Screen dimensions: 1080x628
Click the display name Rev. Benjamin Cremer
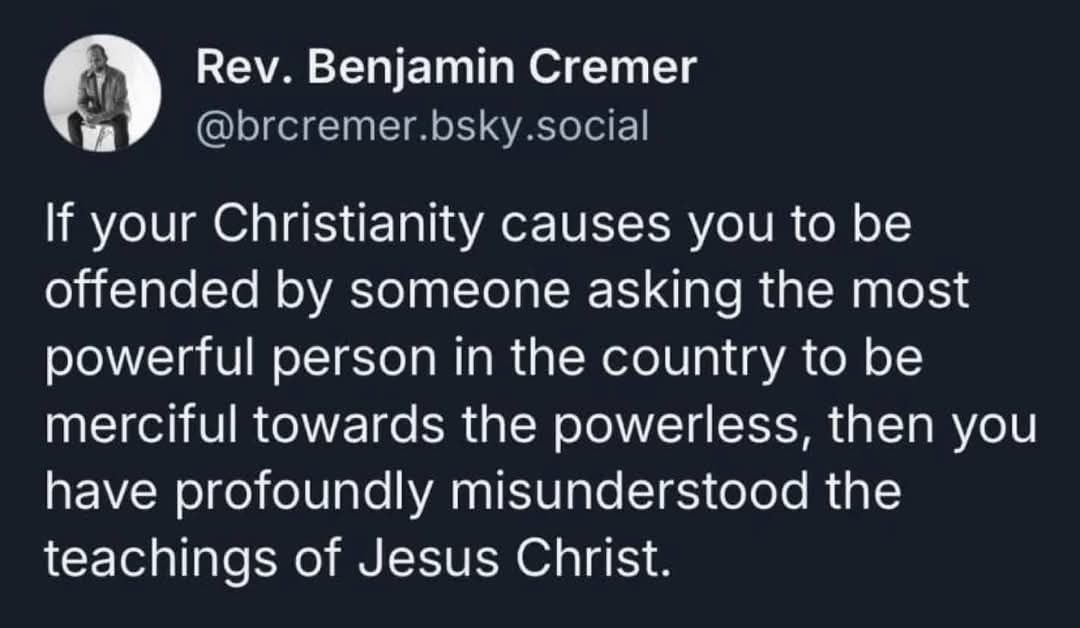[x=446, y=68]
